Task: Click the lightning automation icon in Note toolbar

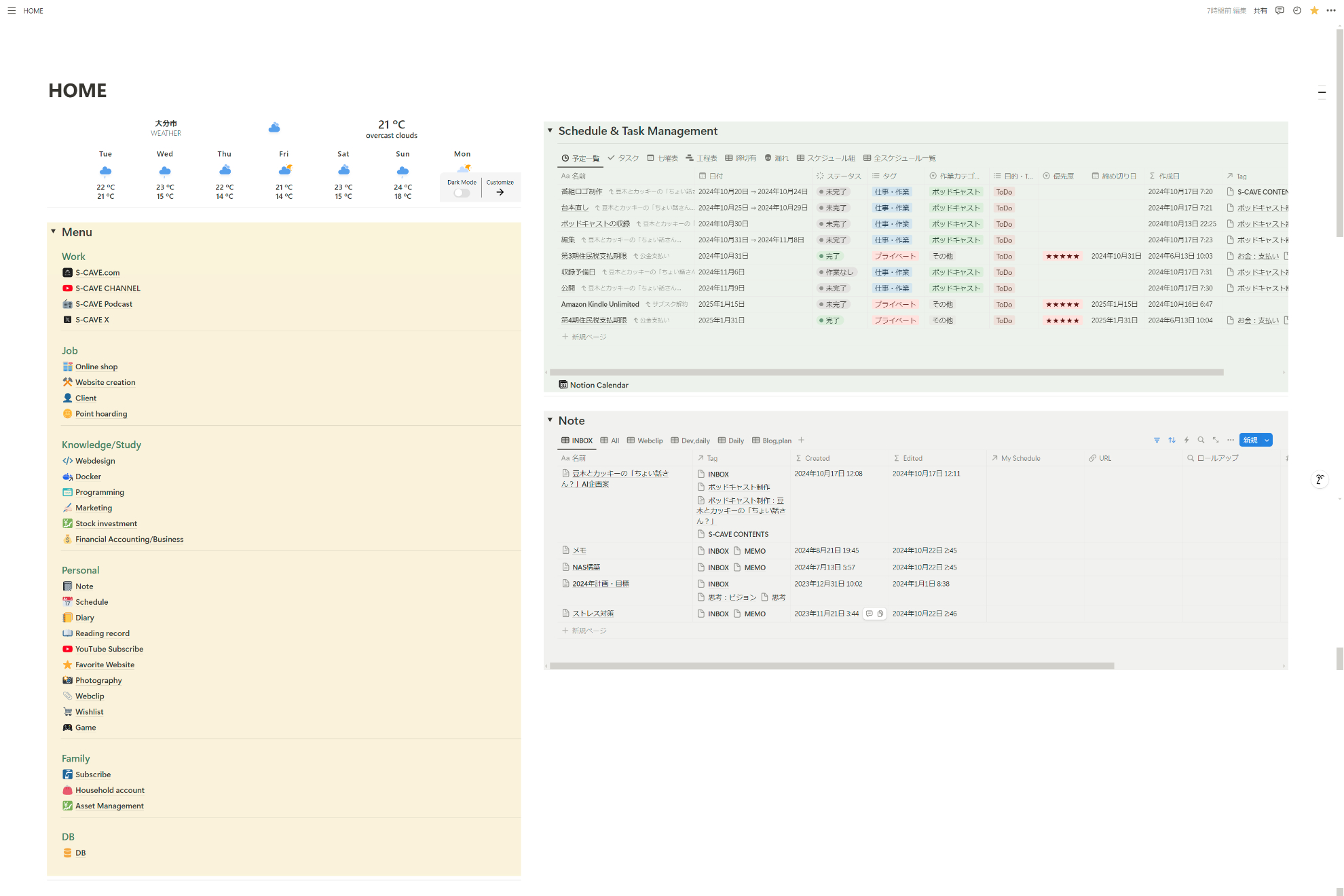Action: tap(1187, 441)
